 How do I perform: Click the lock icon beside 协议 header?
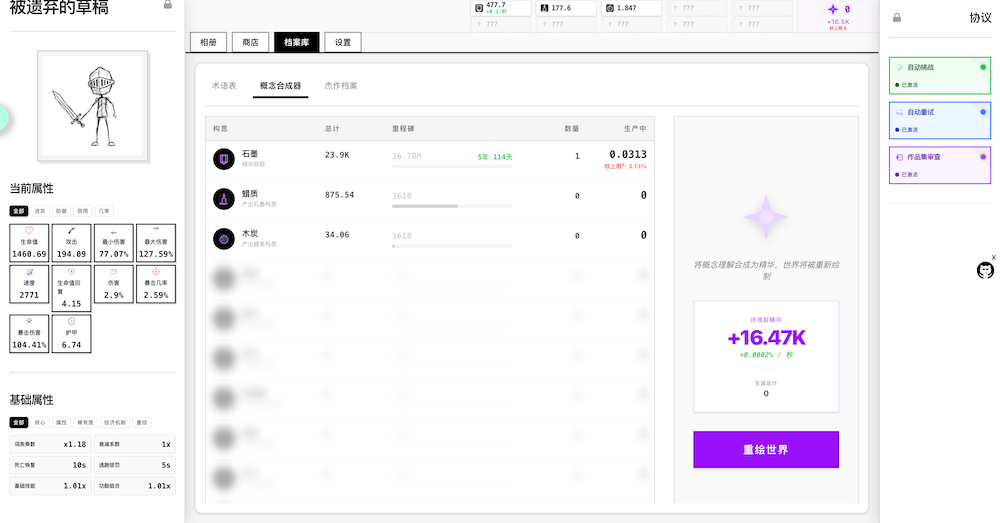click(897, 17)
